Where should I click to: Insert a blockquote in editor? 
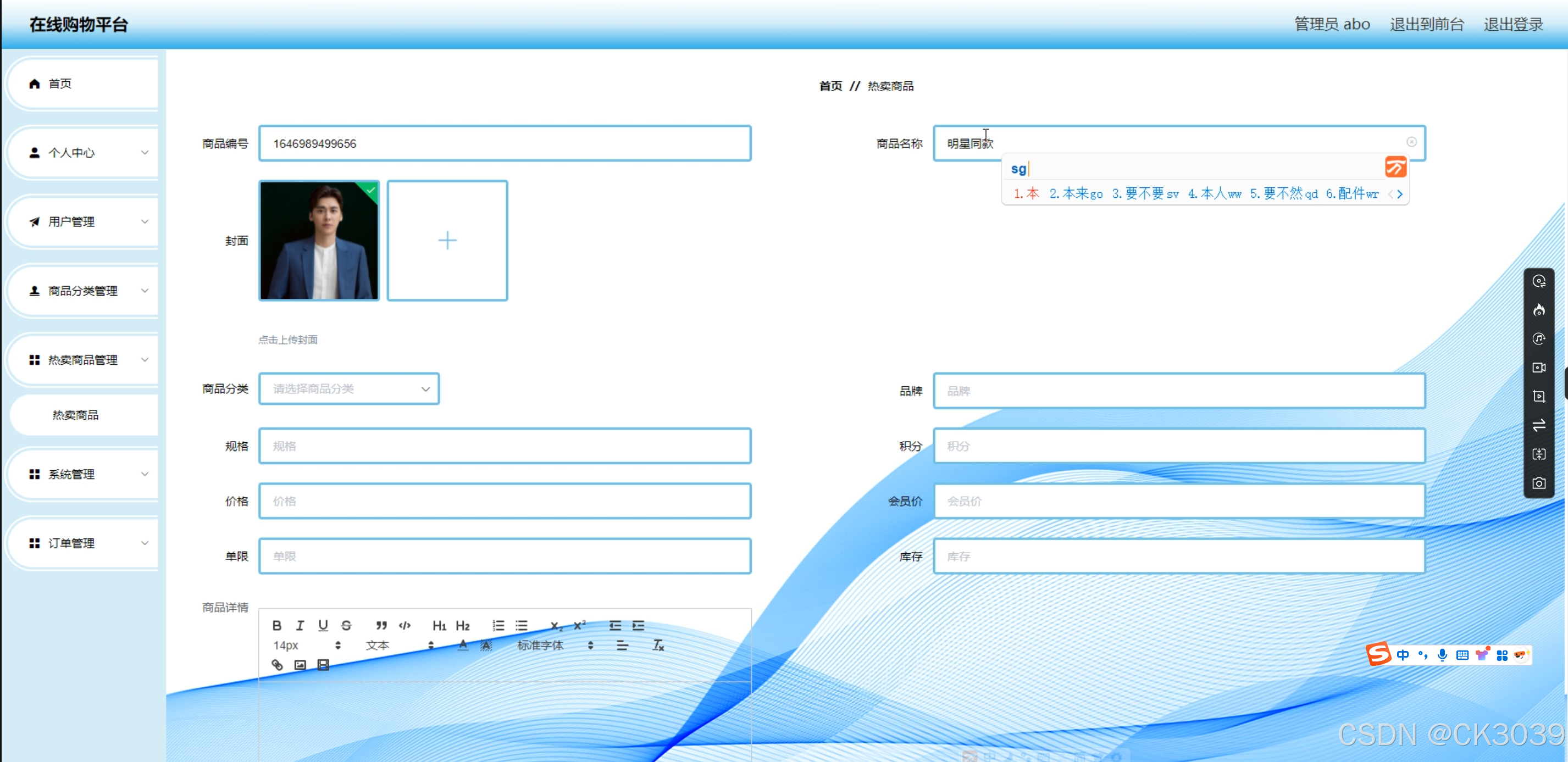(381, 625)
